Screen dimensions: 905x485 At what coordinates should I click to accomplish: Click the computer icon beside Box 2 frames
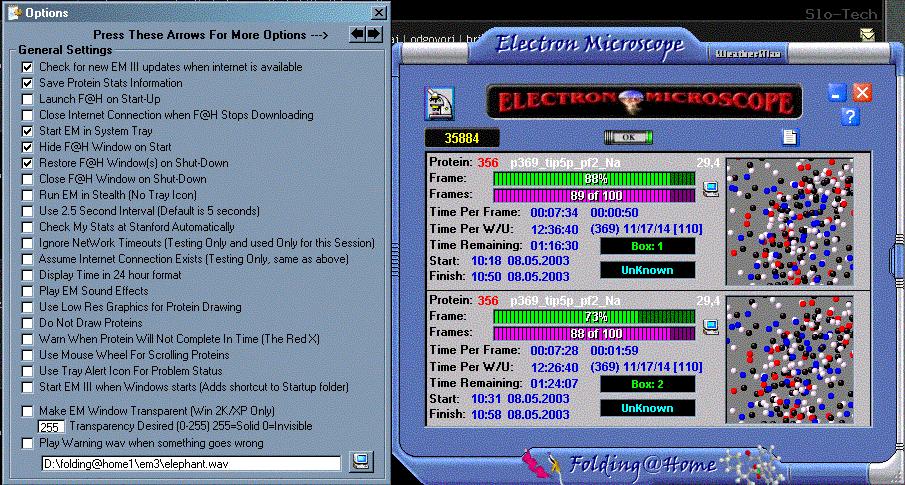pyautogui.click(x=711, y=325)
